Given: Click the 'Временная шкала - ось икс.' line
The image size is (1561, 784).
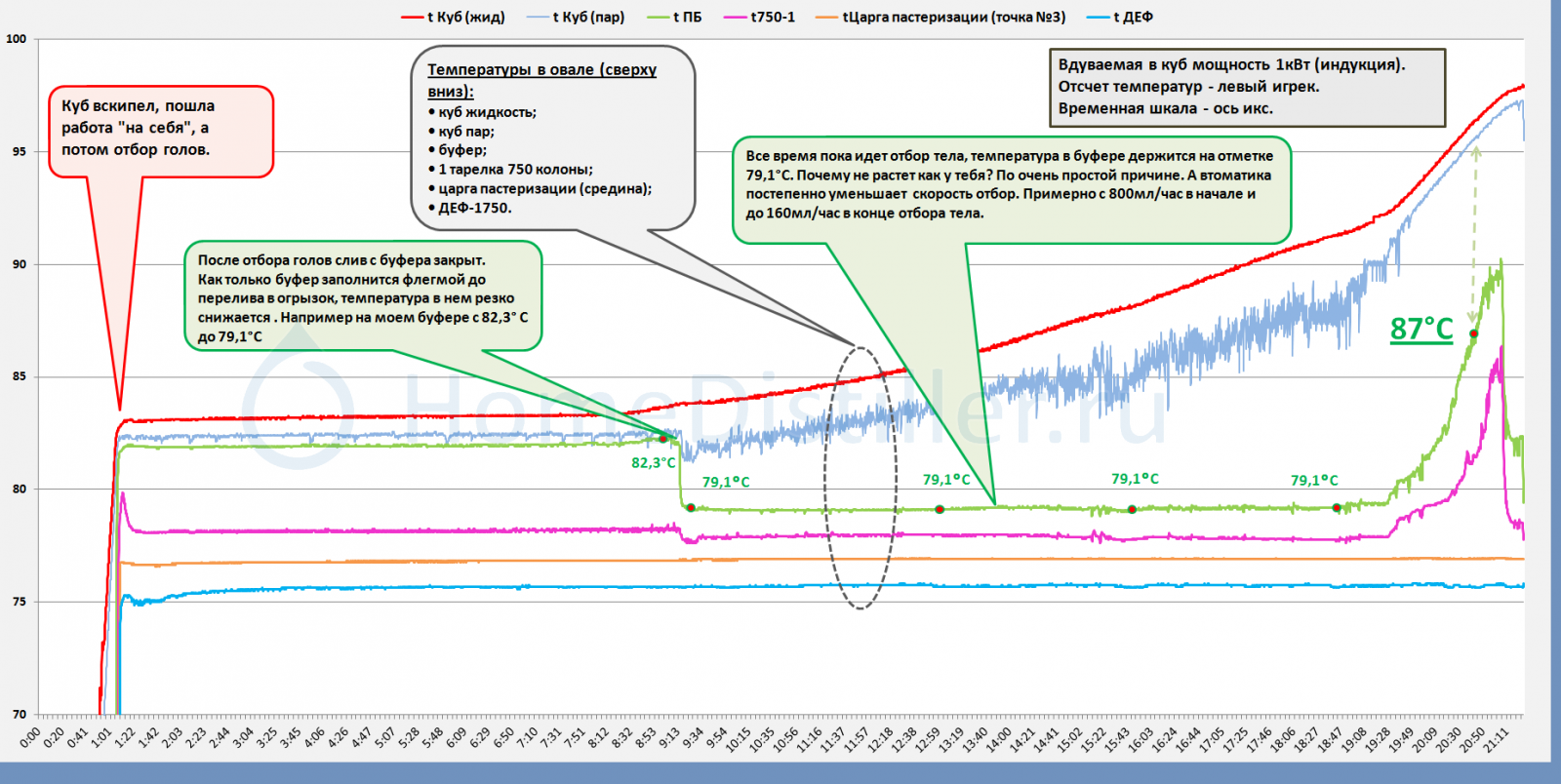Looking at the screenshot, I should coord(1166,108).
